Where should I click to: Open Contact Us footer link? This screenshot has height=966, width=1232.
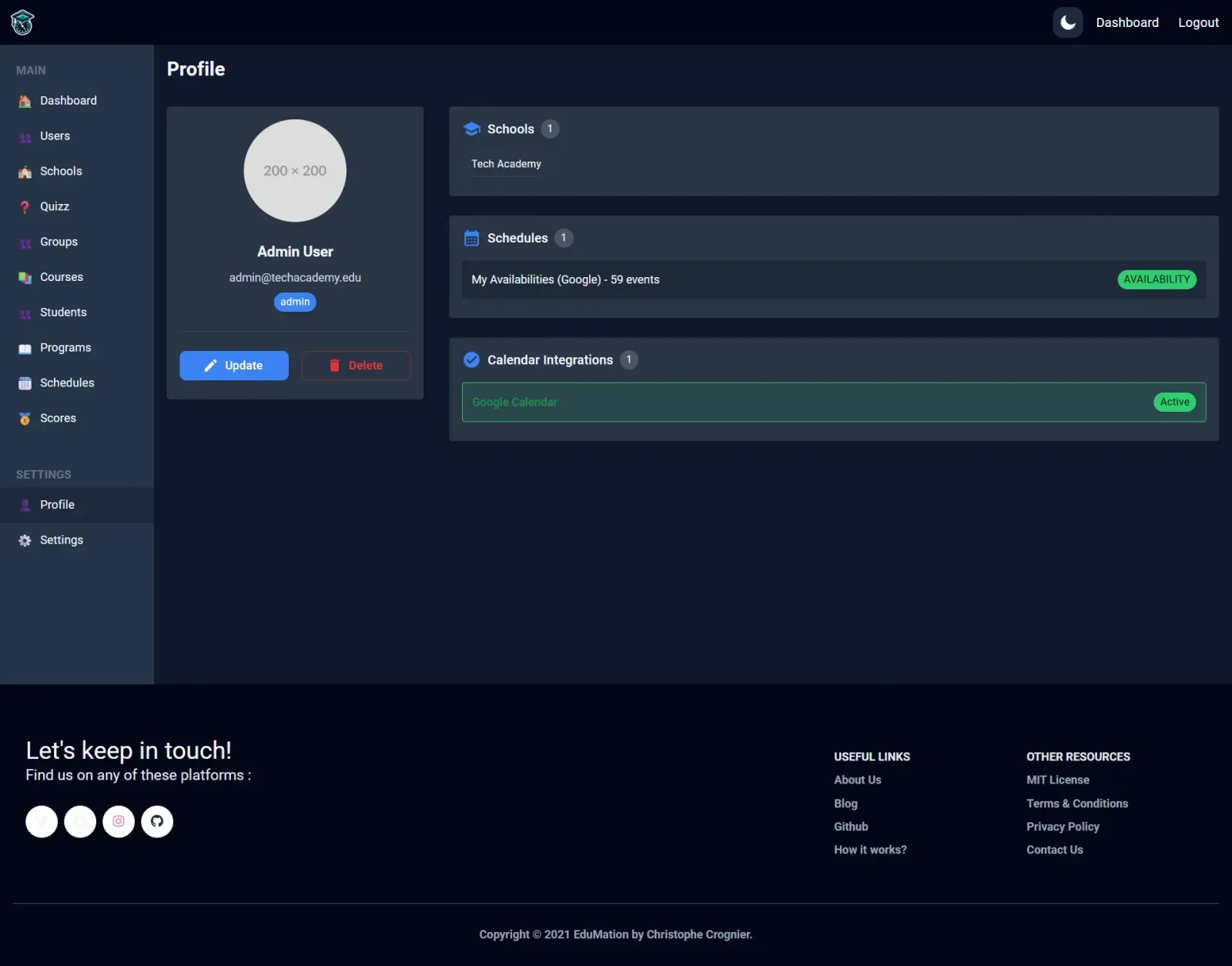pyautogui.click(x=1055, y=850)
